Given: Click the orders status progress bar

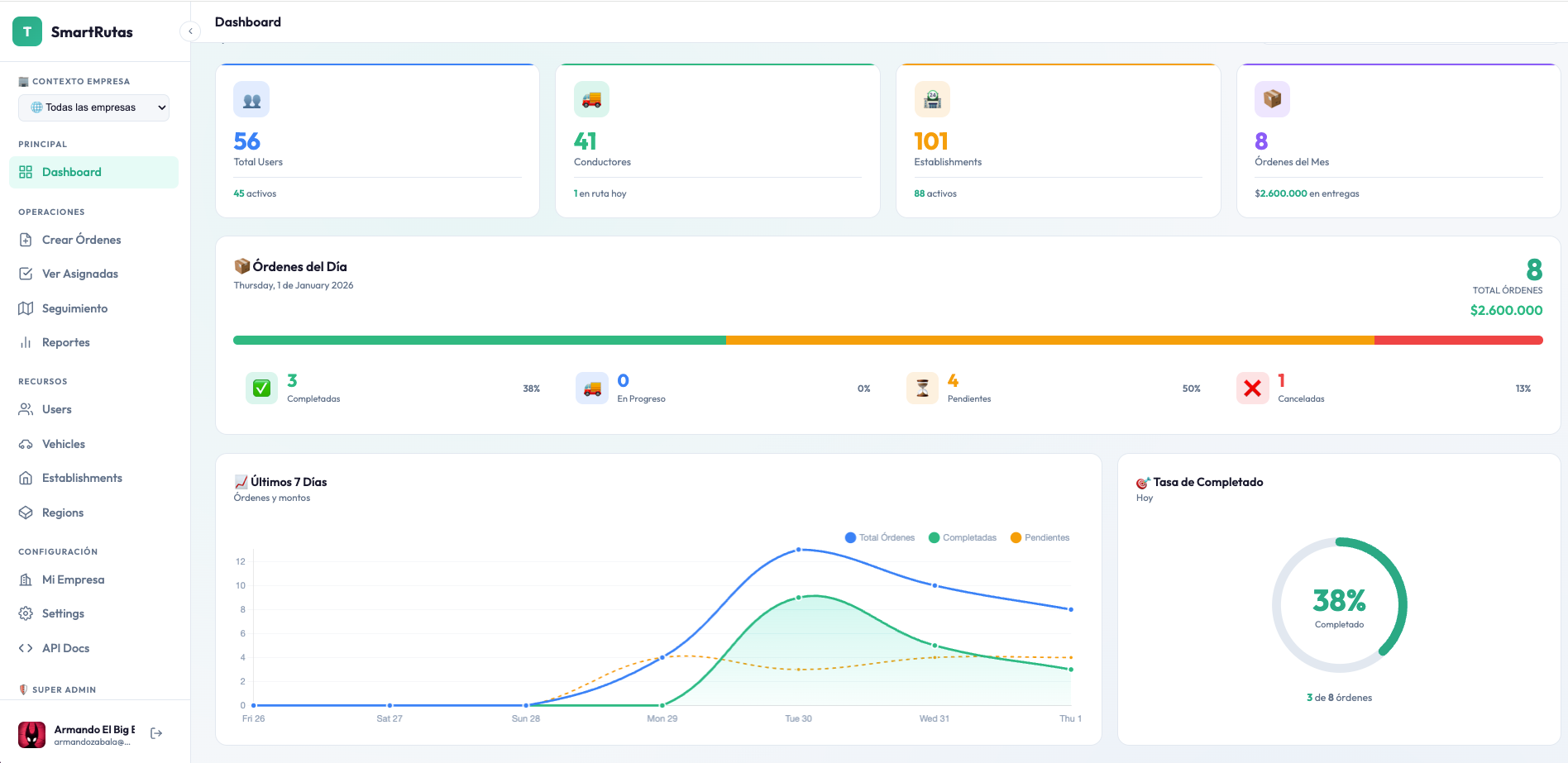Looking at the screenshot, I should [887, 340].
